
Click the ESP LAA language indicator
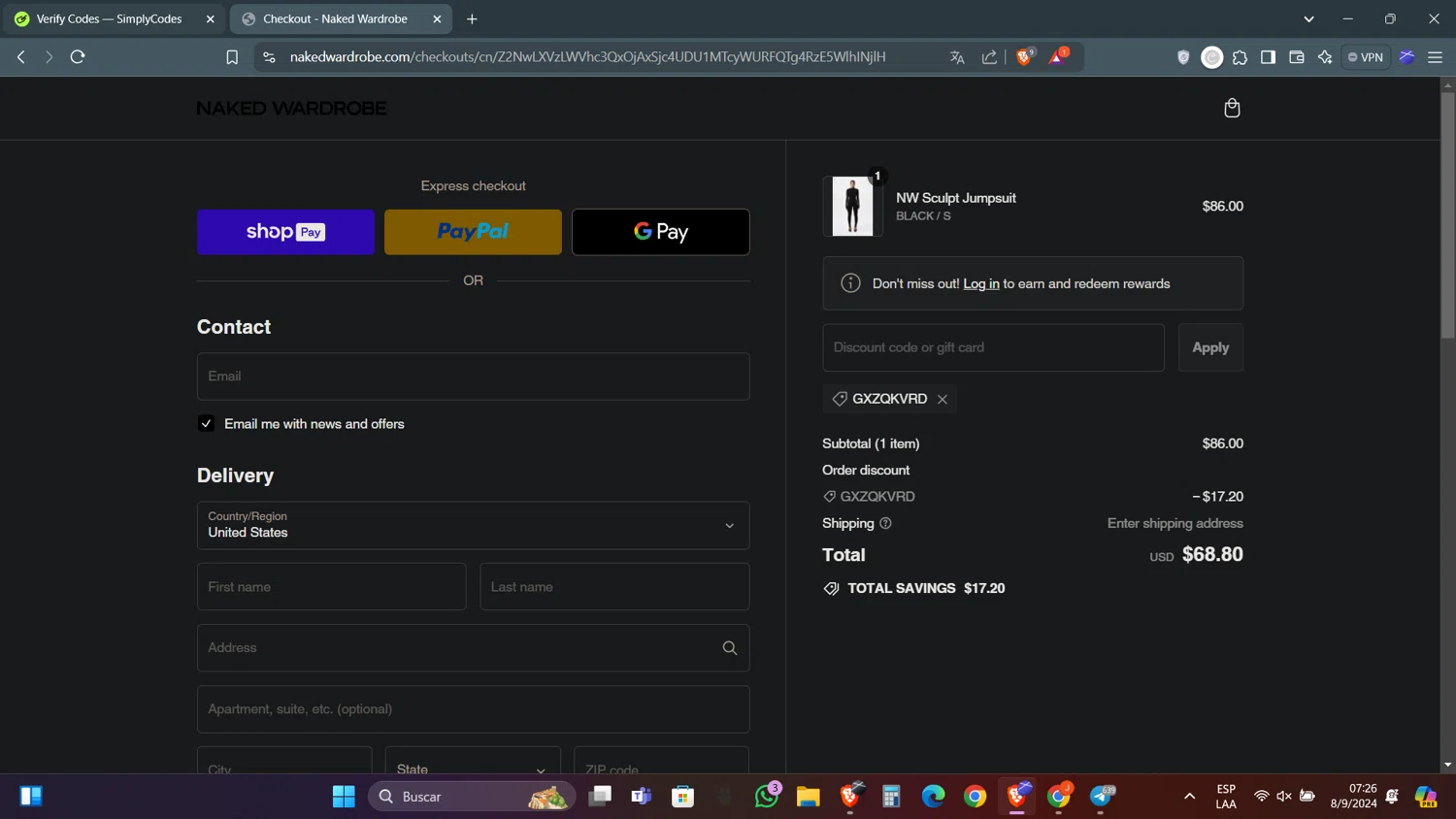[x=1226, y=797]
